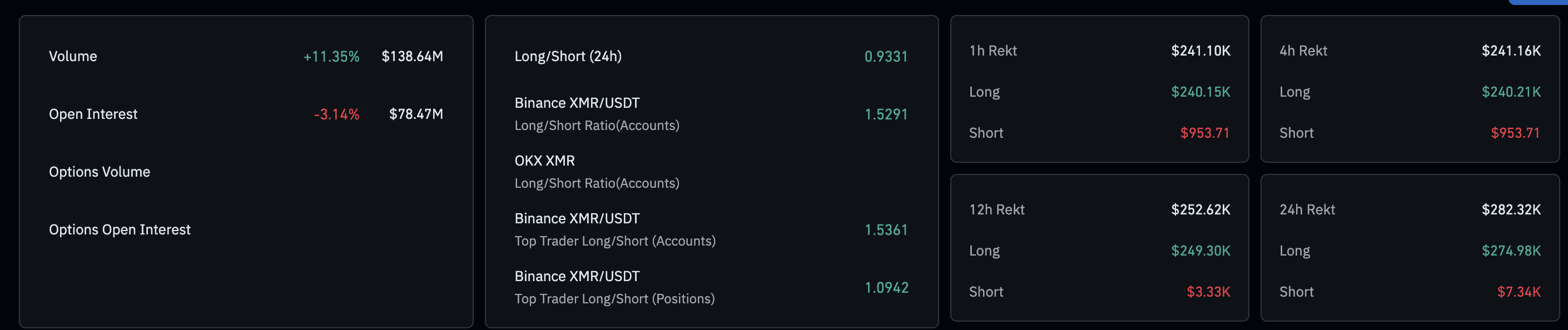Screen dimensions: 1568x330
Task: Click the 1h Rekt heading
Action: [x=993, y=51]
